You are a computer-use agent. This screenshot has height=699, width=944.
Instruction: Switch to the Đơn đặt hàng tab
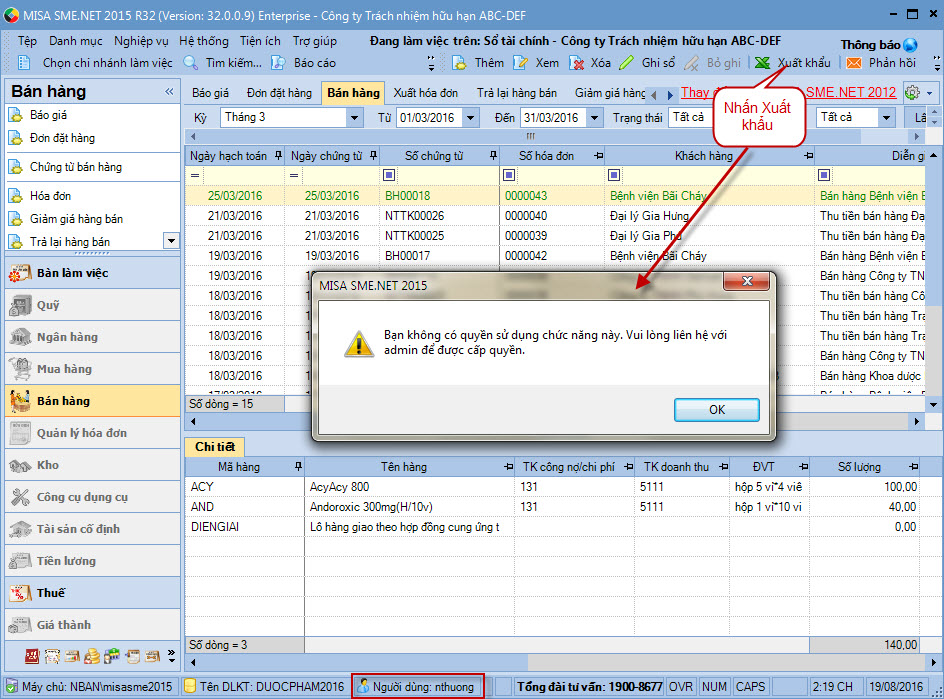tap(279, 93)
